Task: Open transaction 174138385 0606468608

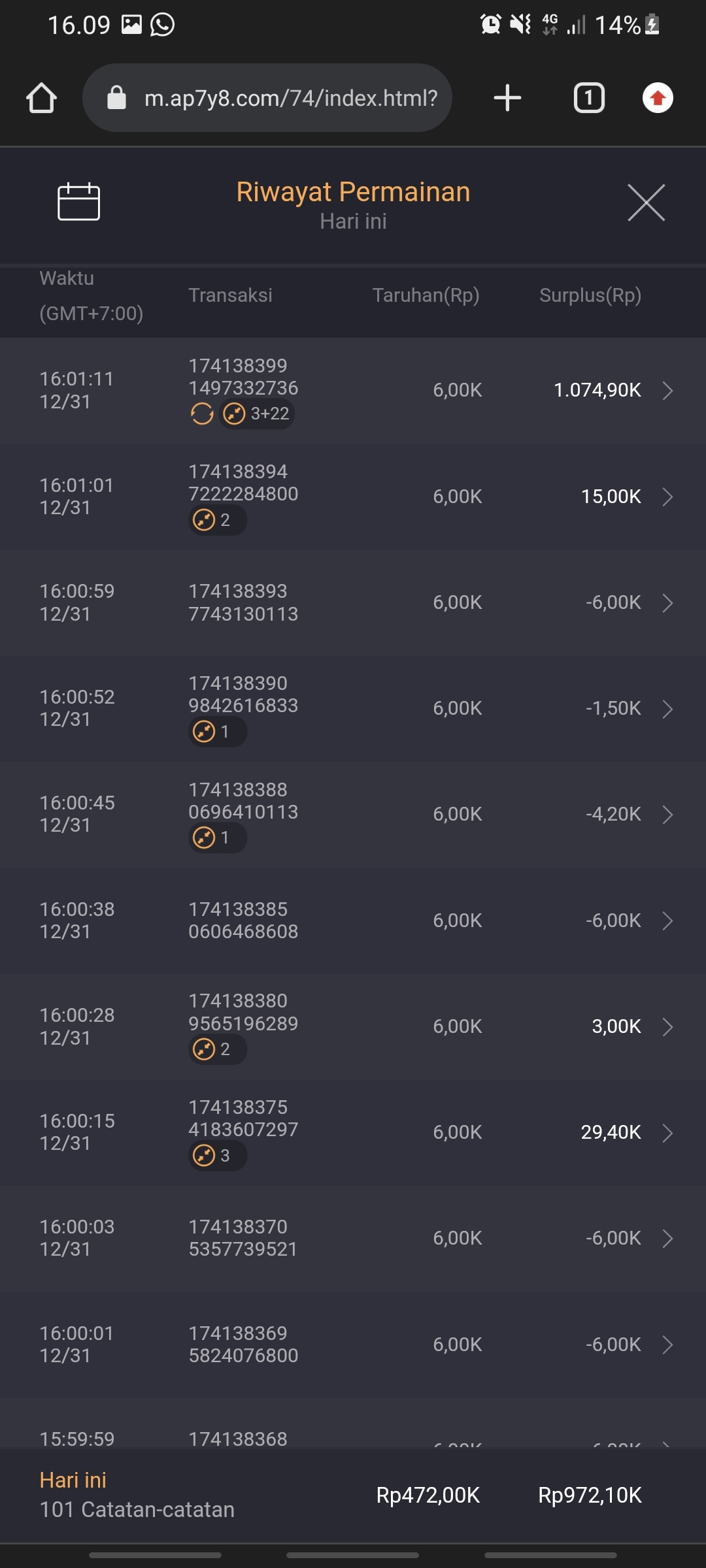Action: pos(243,921)
